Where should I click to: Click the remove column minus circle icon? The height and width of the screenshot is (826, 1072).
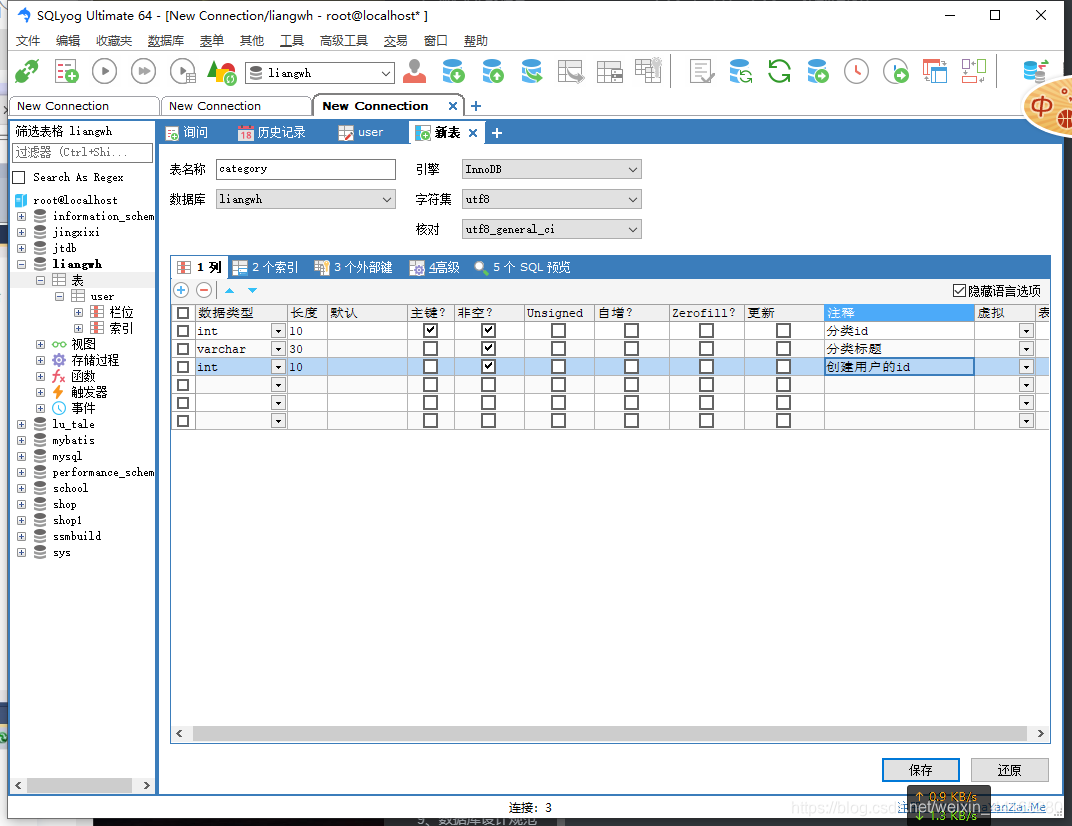(204, 291)
